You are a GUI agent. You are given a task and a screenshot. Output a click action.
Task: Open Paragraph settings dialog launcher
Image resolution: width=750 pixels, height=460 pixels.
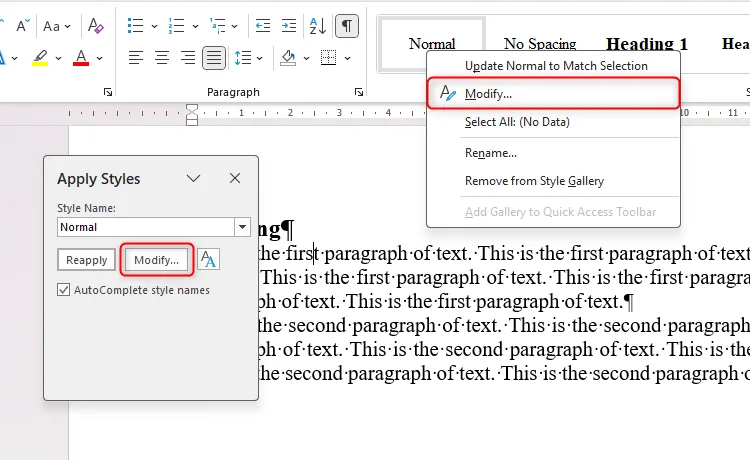point(359,92)
